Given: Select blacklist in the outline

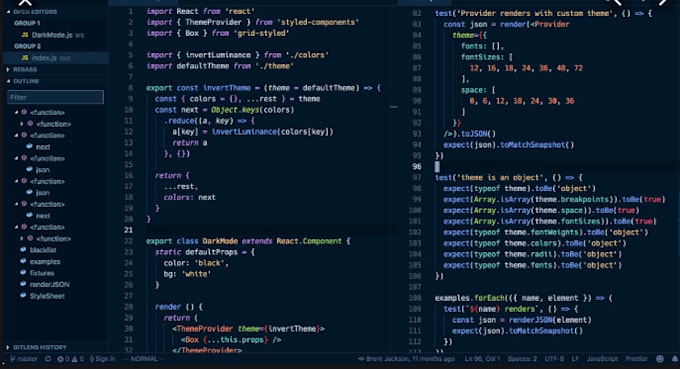Looking at the screenshot, I should [x=43, y=250].
